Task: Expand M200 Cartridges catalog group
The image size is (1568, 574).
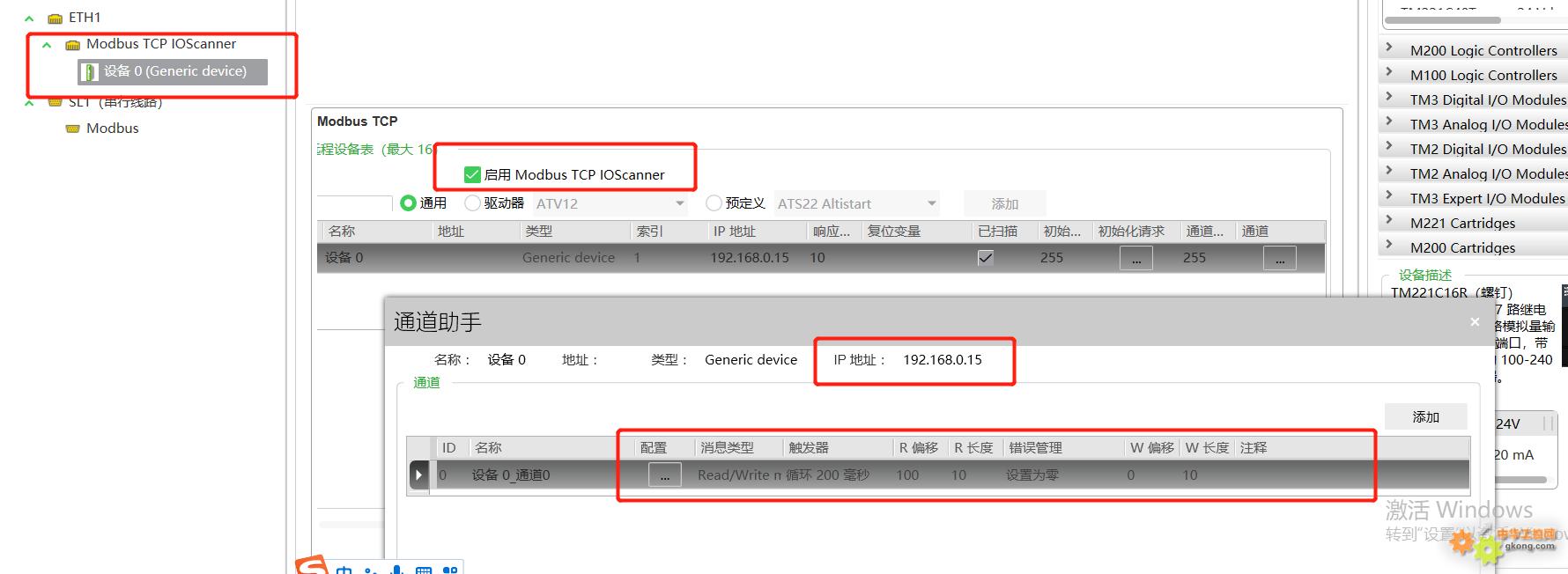Action: point(1389,245)
